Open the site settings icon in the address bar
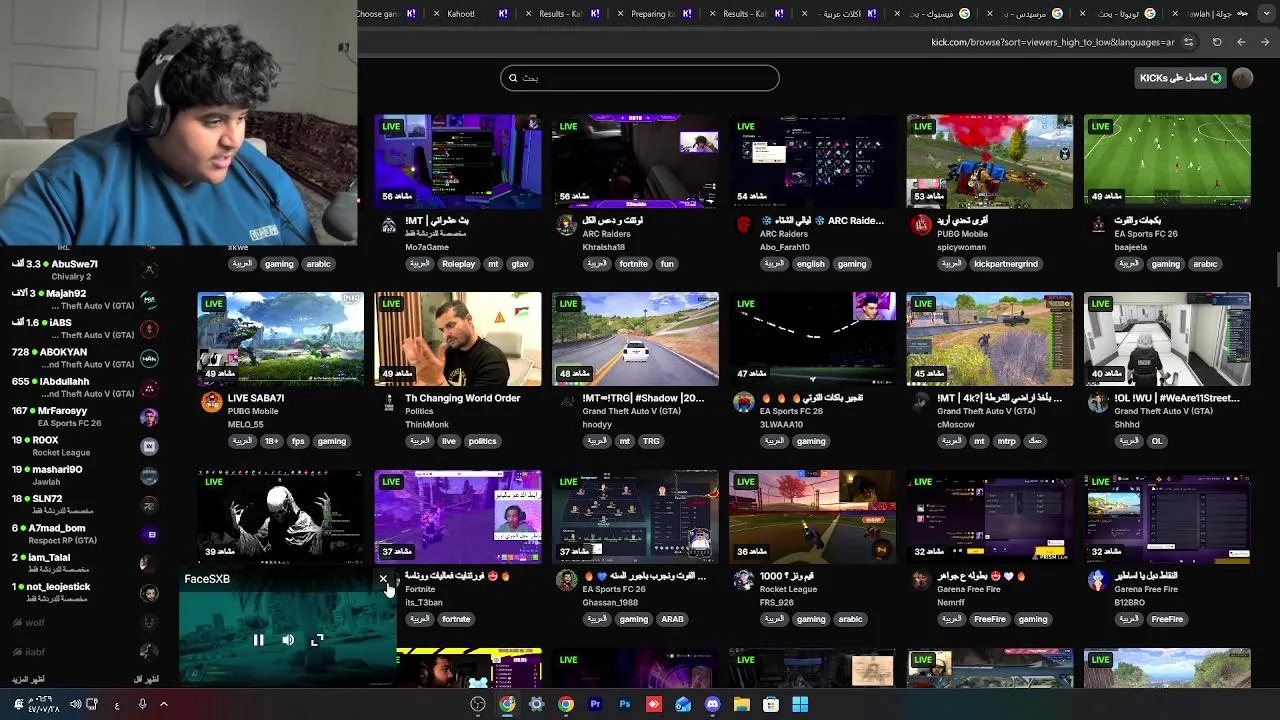The height and width of the screenshot is (720, 1280). [x=1188, y=42]
